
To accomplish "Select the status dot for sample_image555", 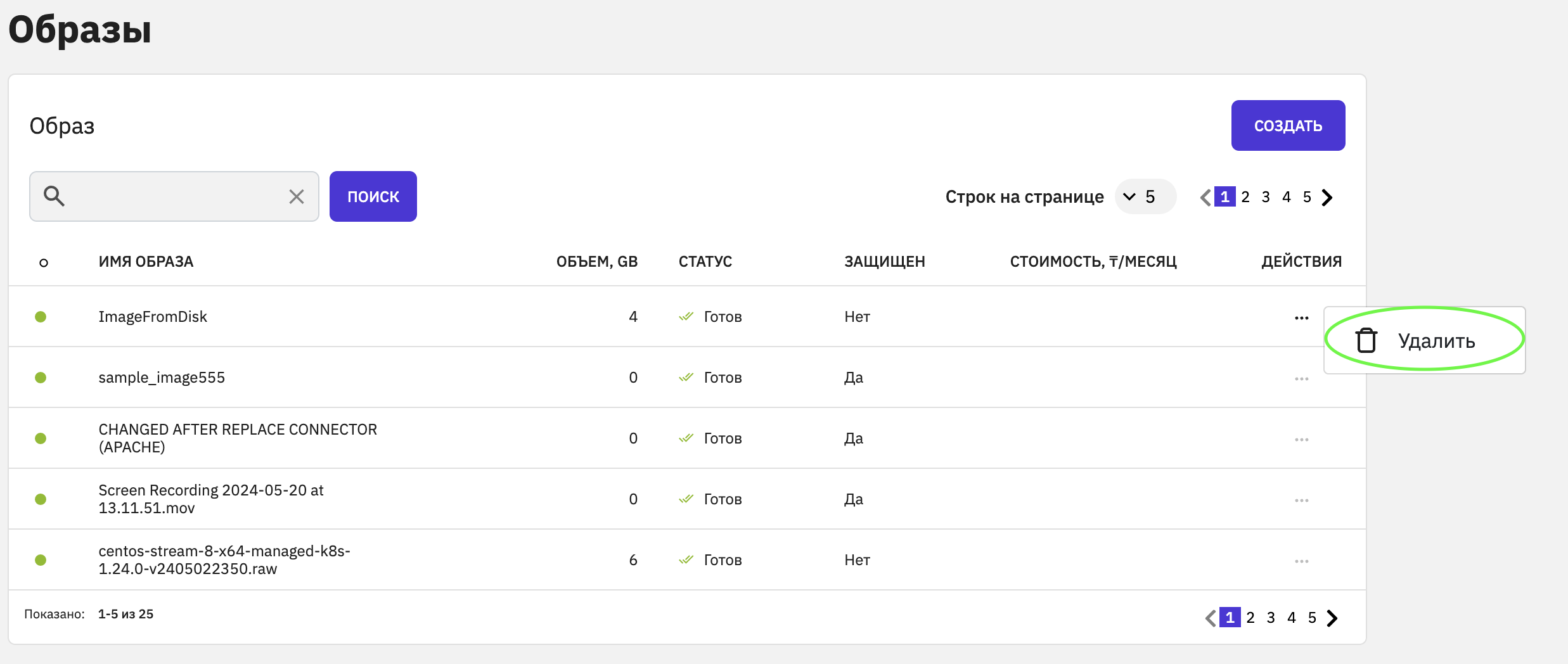I will tap(41, 378).
